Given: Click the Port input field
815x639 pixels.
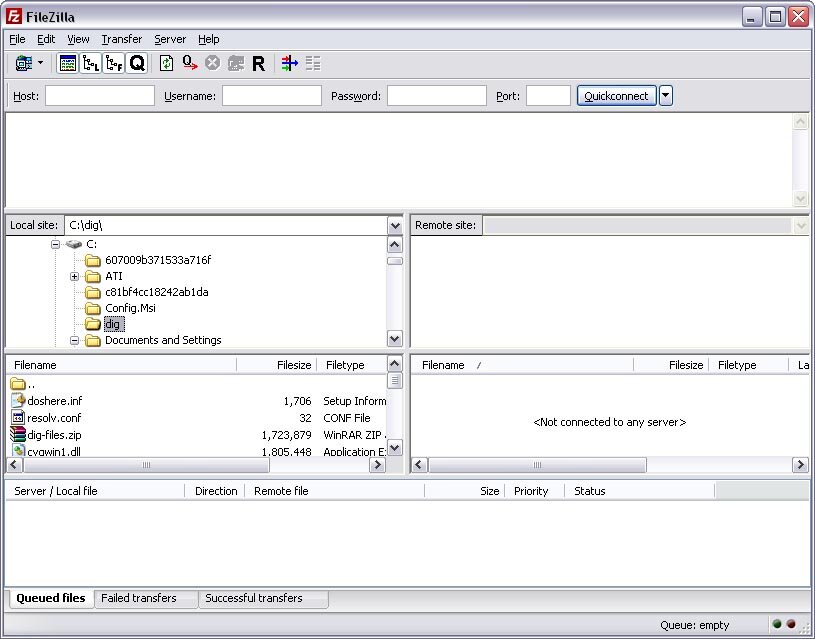Looking at the screenshot, I should 548,96.
